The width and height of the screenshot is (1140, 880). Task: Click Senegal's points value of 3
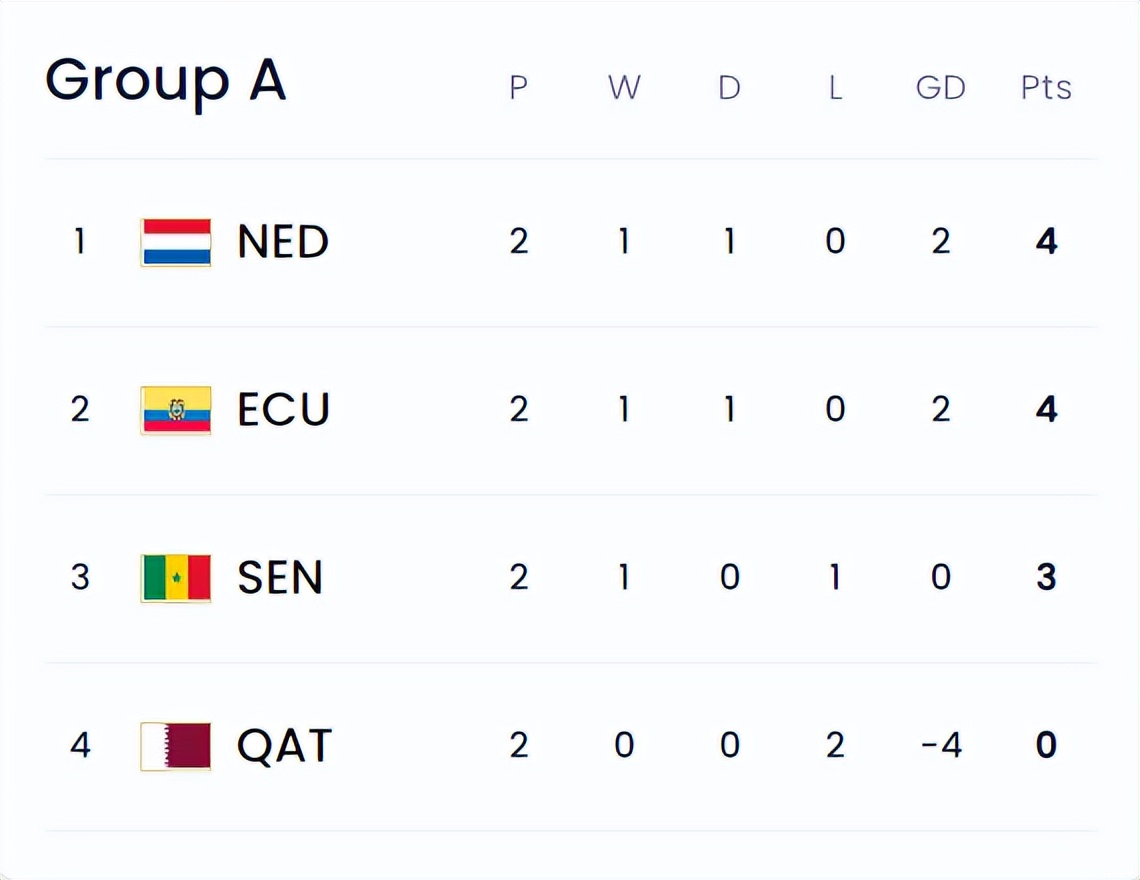click(x=1046, y=578)
